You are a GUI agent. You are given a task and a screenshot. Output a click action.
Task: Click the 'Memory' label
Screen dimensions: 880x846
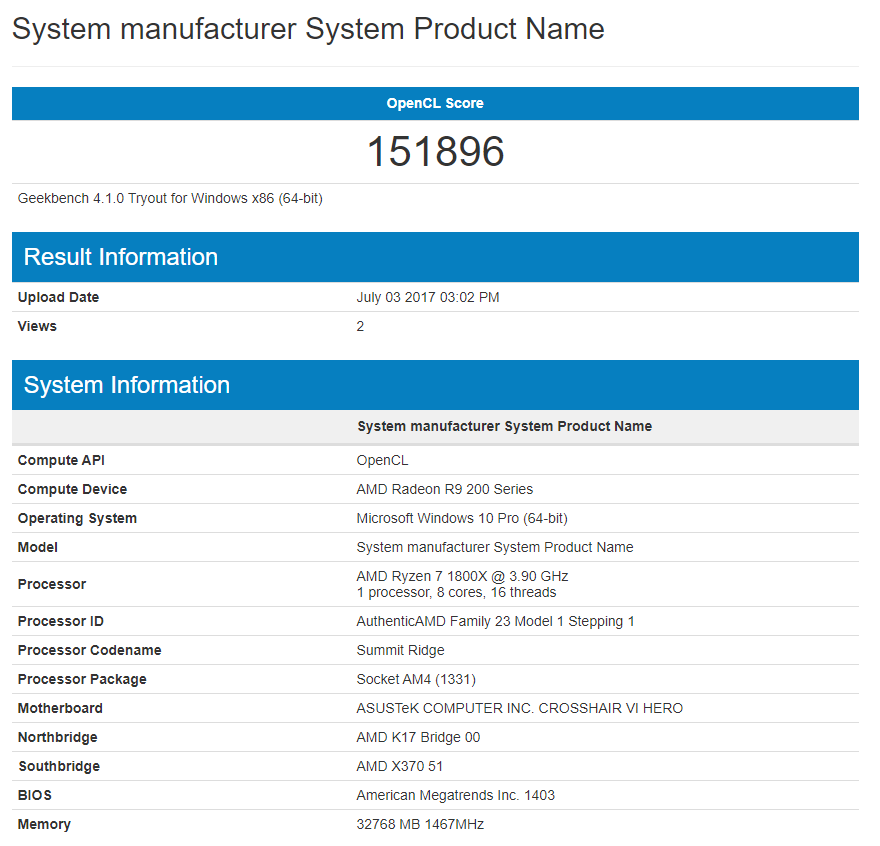coord(44,825)
